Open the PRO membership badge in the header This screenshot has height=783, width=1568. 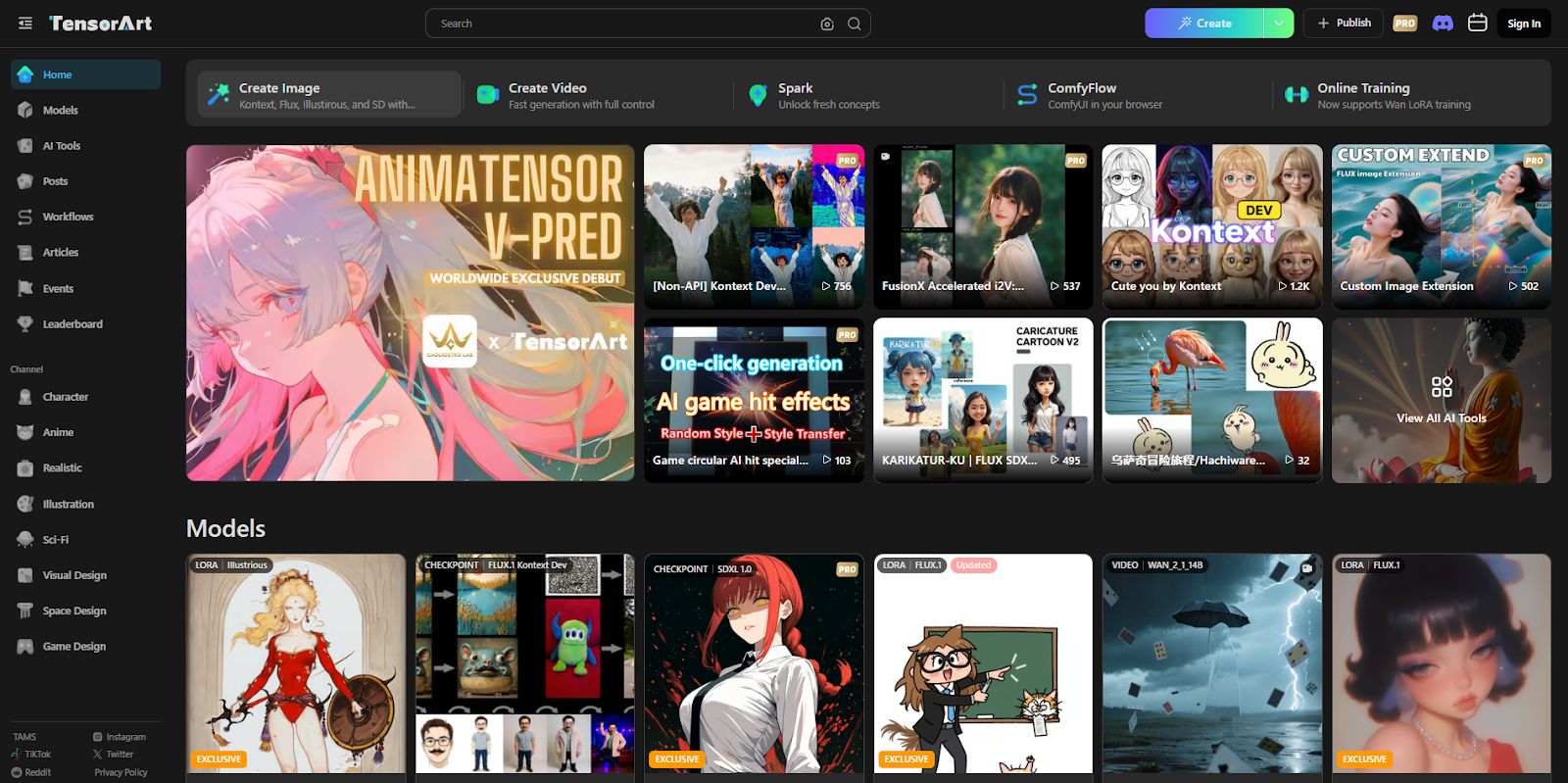(x=1405, y=24)
